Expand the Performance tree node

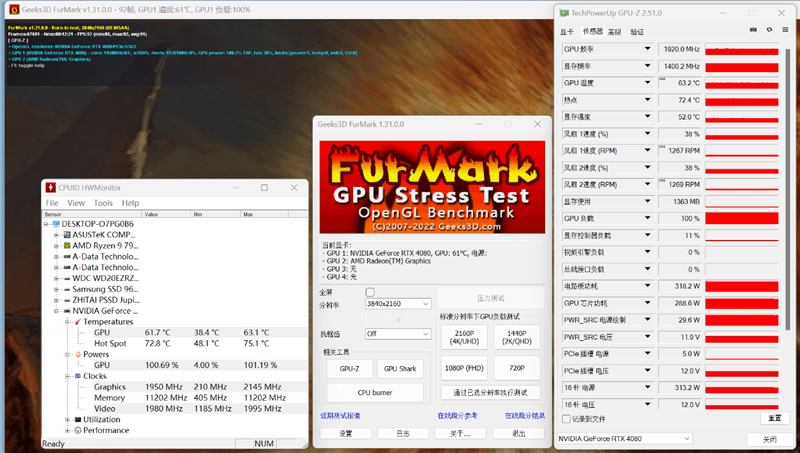[x=67, y=431]
